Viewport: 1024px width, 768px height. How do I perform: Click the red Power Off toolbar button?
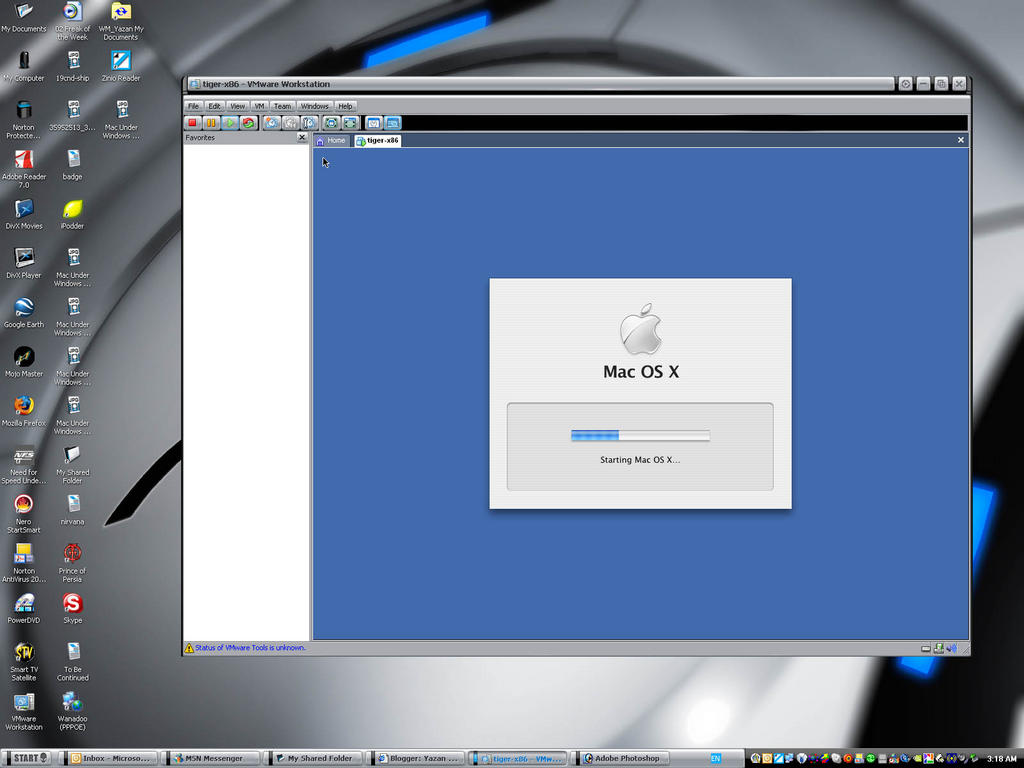pyautogui.click(x=193, y=122)
